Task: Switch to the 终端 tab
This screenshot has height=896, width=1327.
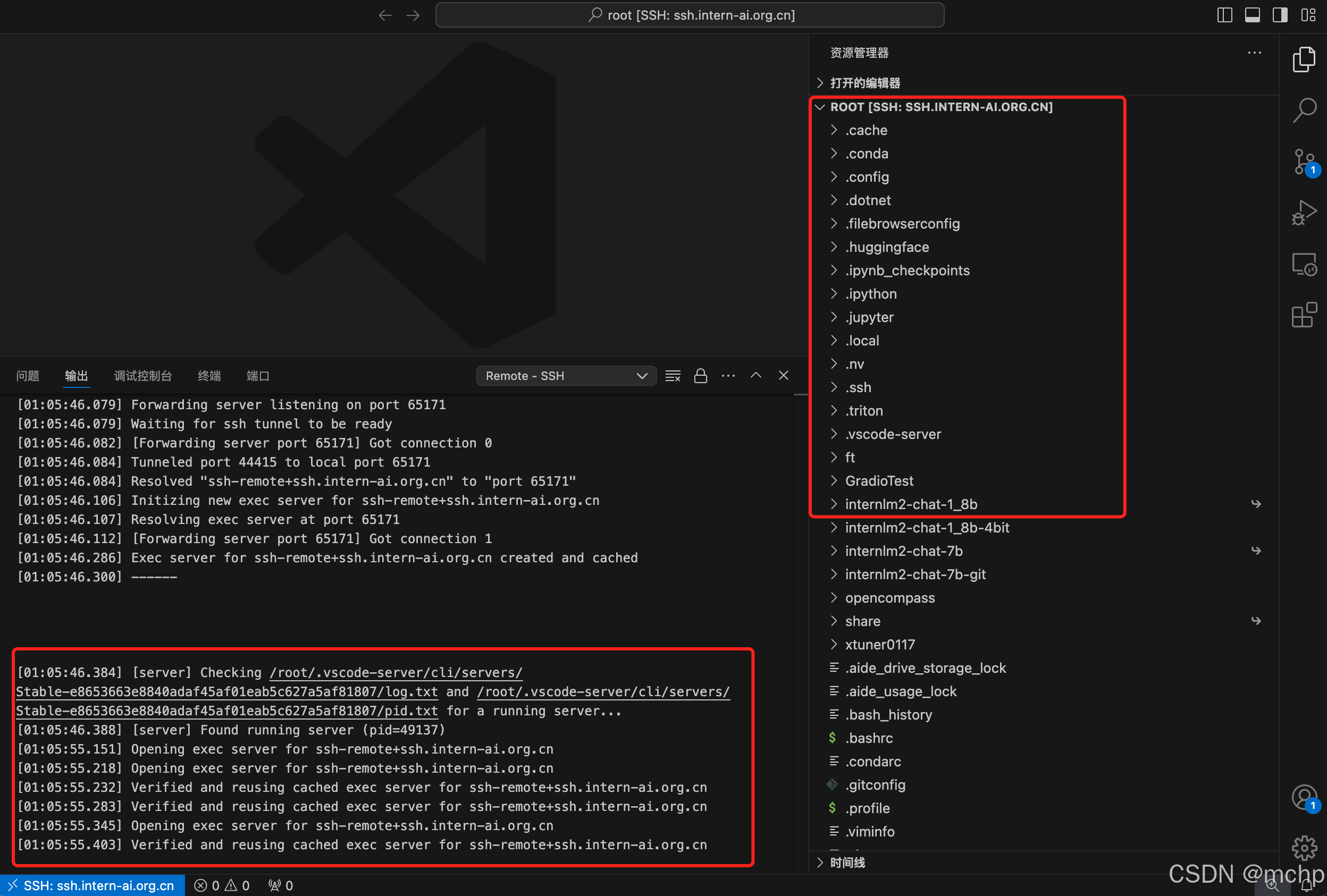Action: pos(209,376)
